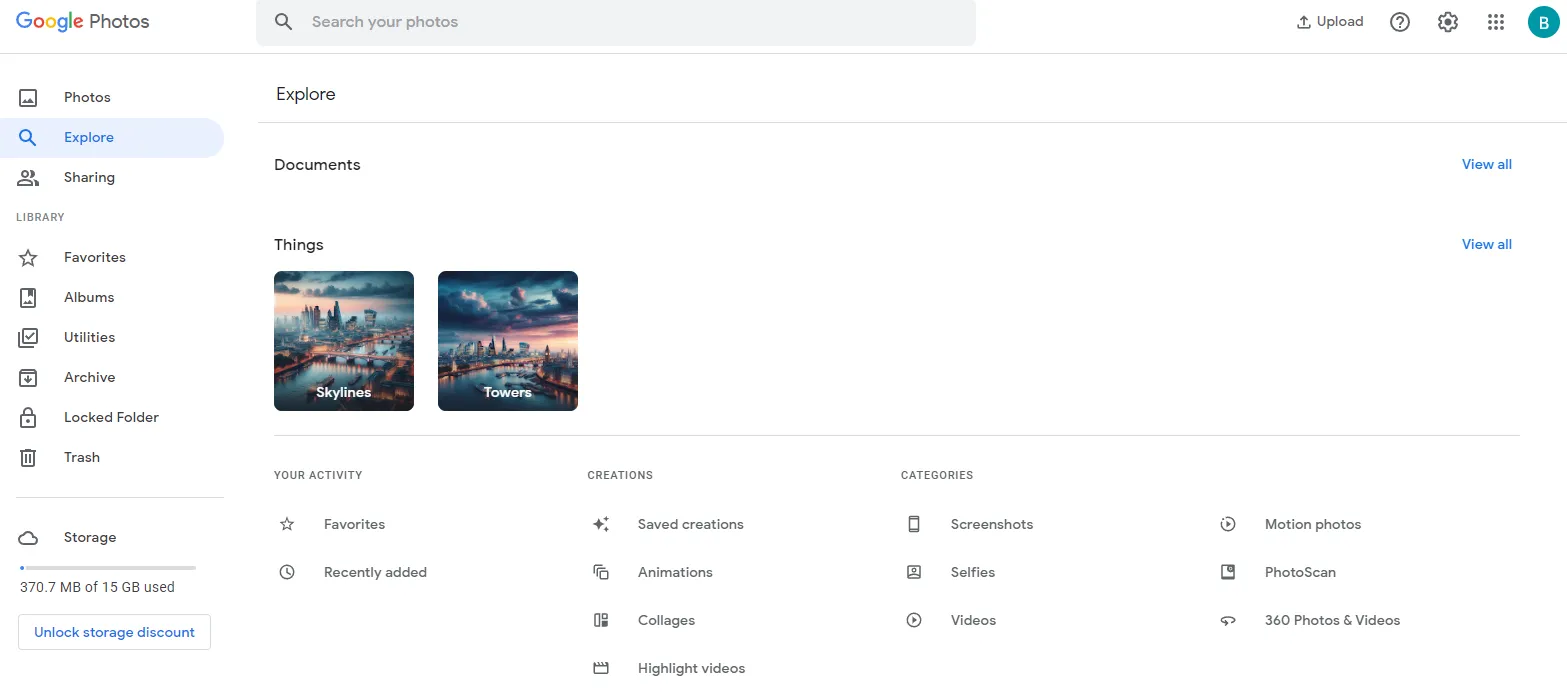The height and width of the screenshot is (693, 1567).
Task: Open Saved creations under Creations
Action: pos(690,524)
